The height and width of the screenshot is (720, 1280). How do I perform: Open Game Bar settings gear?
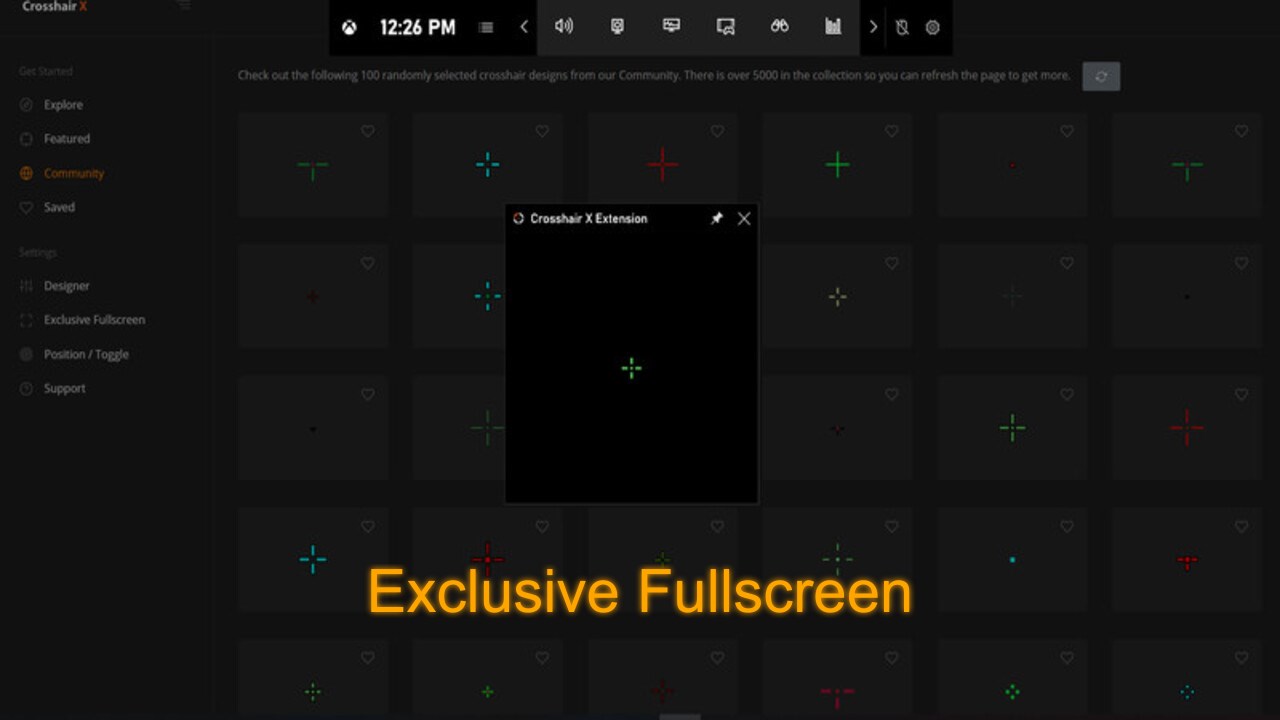932,28
